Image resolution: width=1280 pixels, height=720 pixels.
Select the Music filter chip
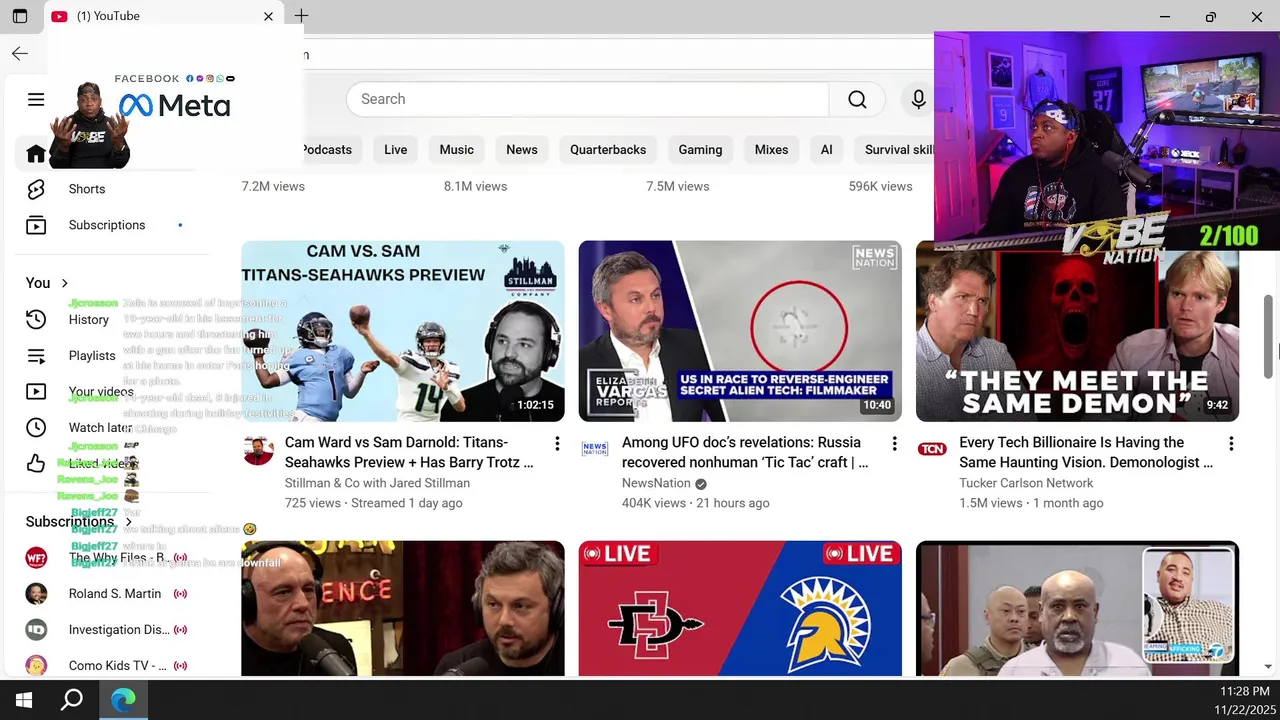click(x=457, y=150)
